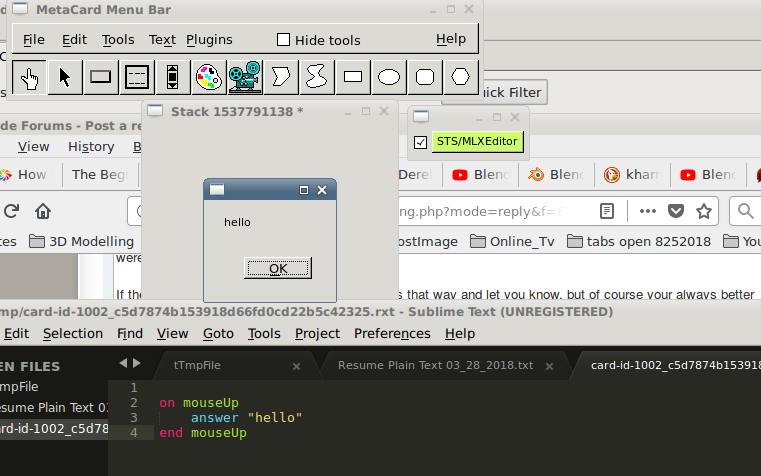761x476 pixels.
Task: Go to next tab with right arrow in Sublime
Action: pos(137,363)
